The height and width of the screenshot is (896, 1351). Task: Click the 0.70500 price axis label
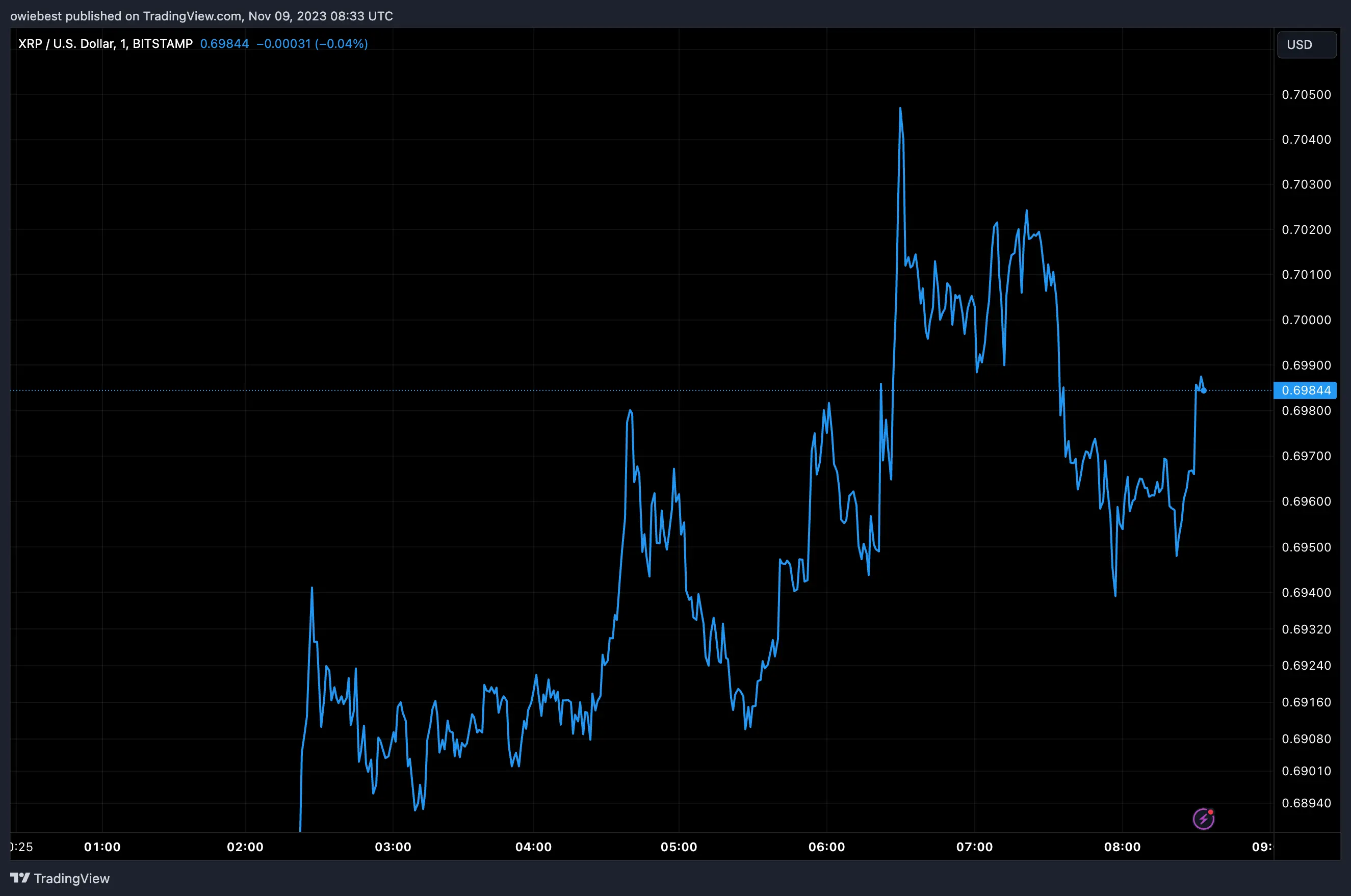coord(1307,95)
